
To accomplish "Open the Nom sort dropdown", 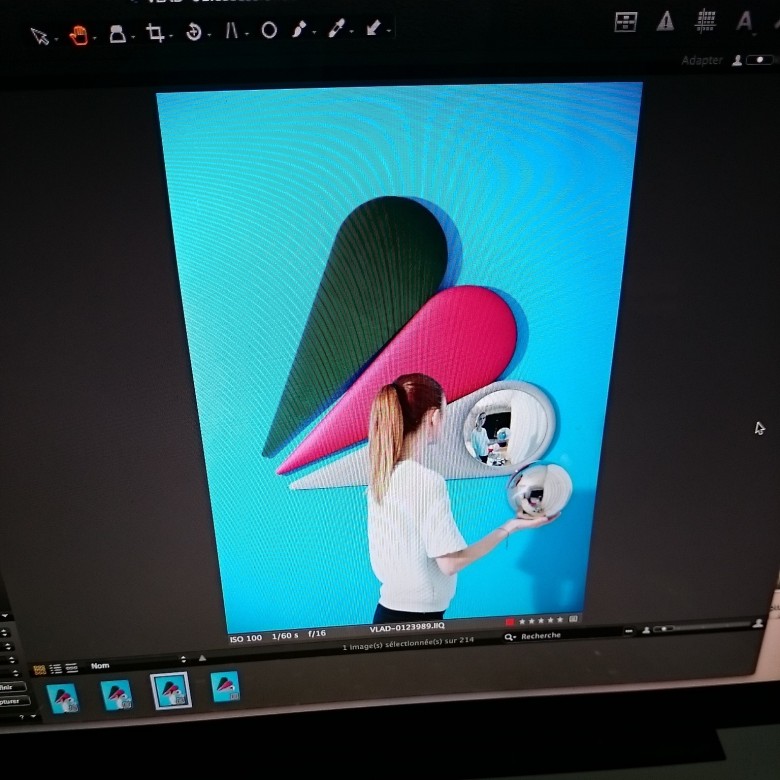I will point(137,663).
